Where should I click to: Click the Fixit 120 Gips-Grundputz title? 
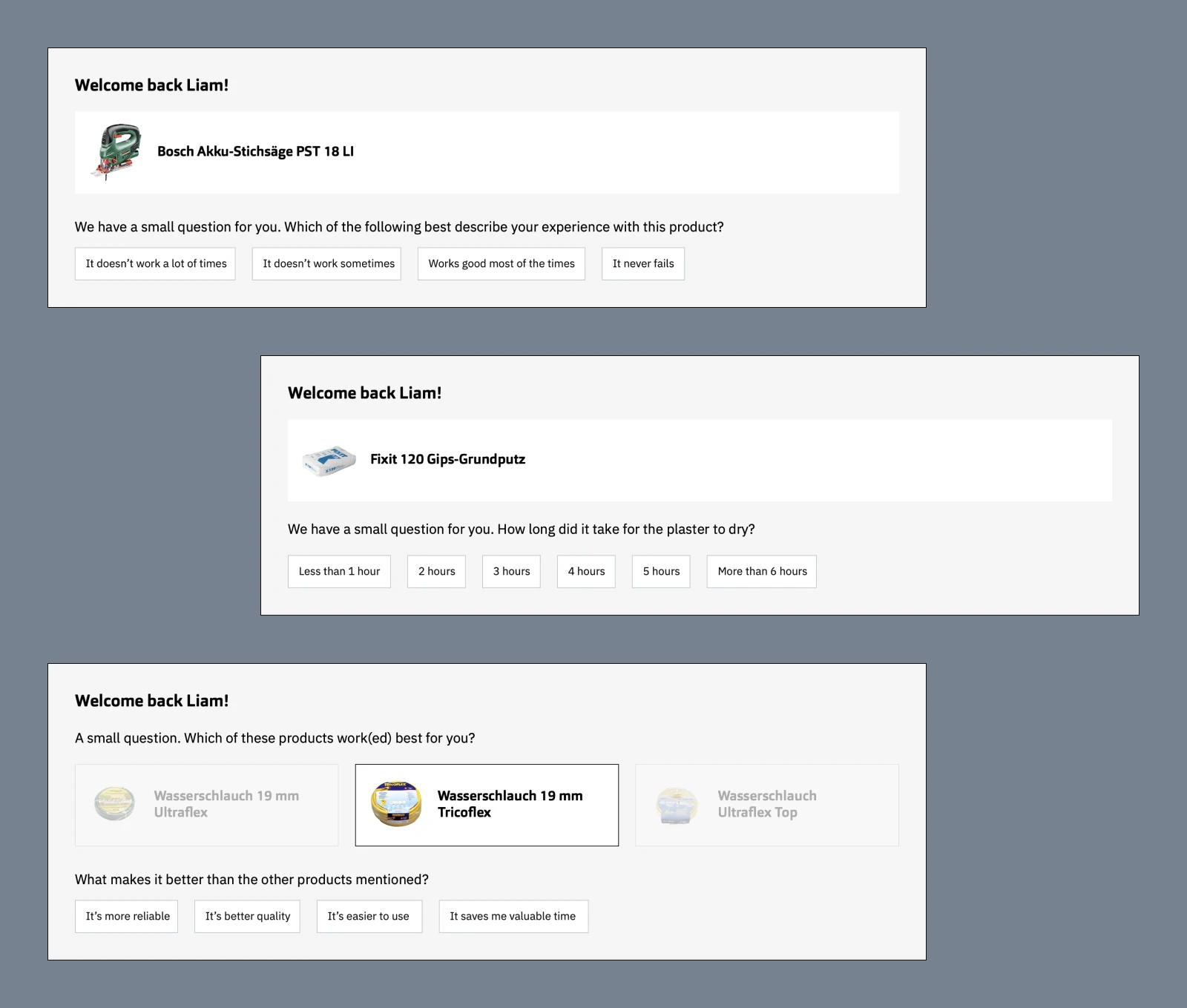coord(448,459)
